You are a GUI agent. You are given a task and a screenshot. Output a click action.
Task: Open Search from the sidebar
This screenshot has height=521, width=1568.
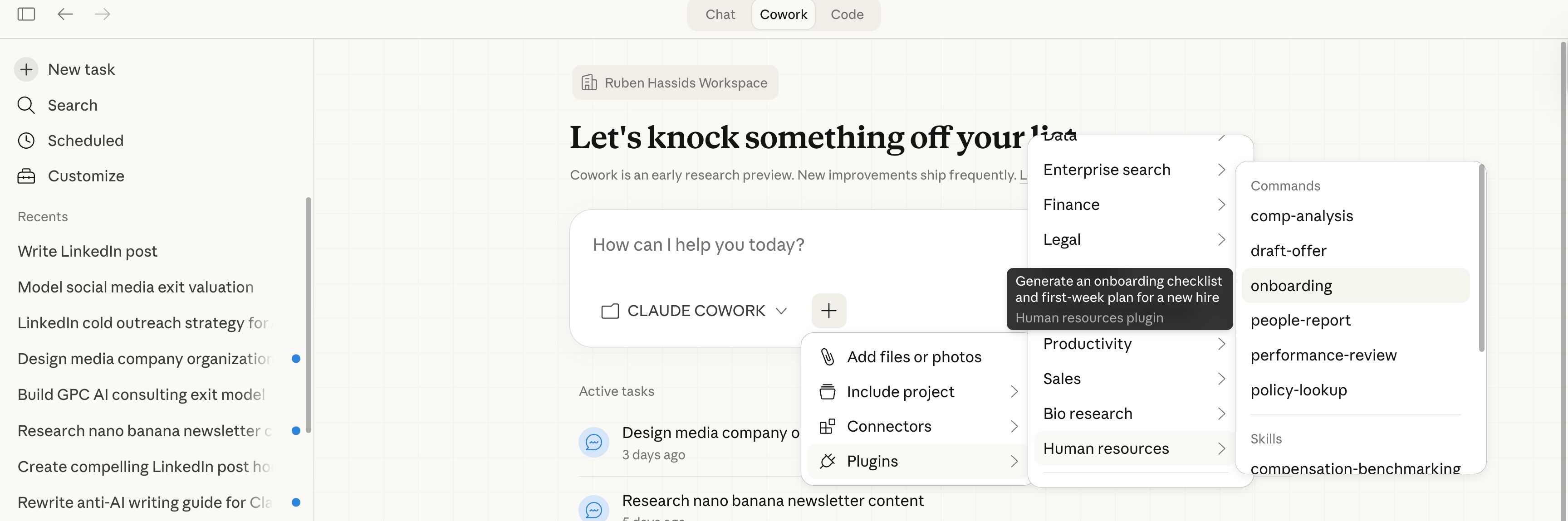coord(73,105)
